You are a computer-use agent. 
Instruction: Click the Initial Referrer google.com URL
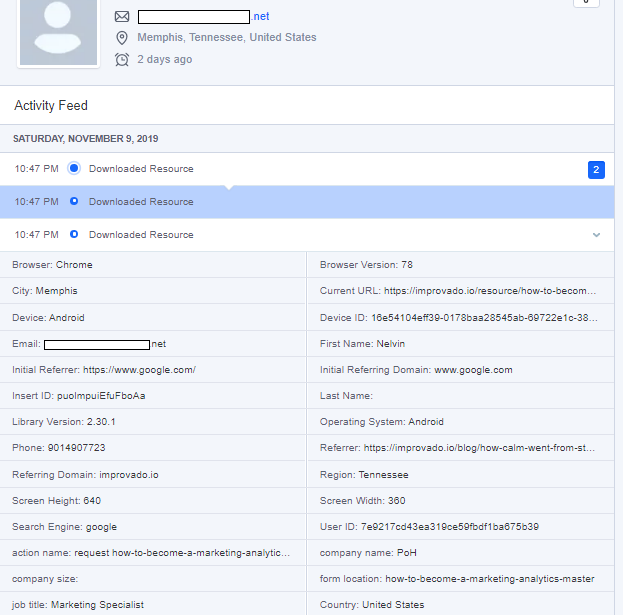(x=139, y=369)
